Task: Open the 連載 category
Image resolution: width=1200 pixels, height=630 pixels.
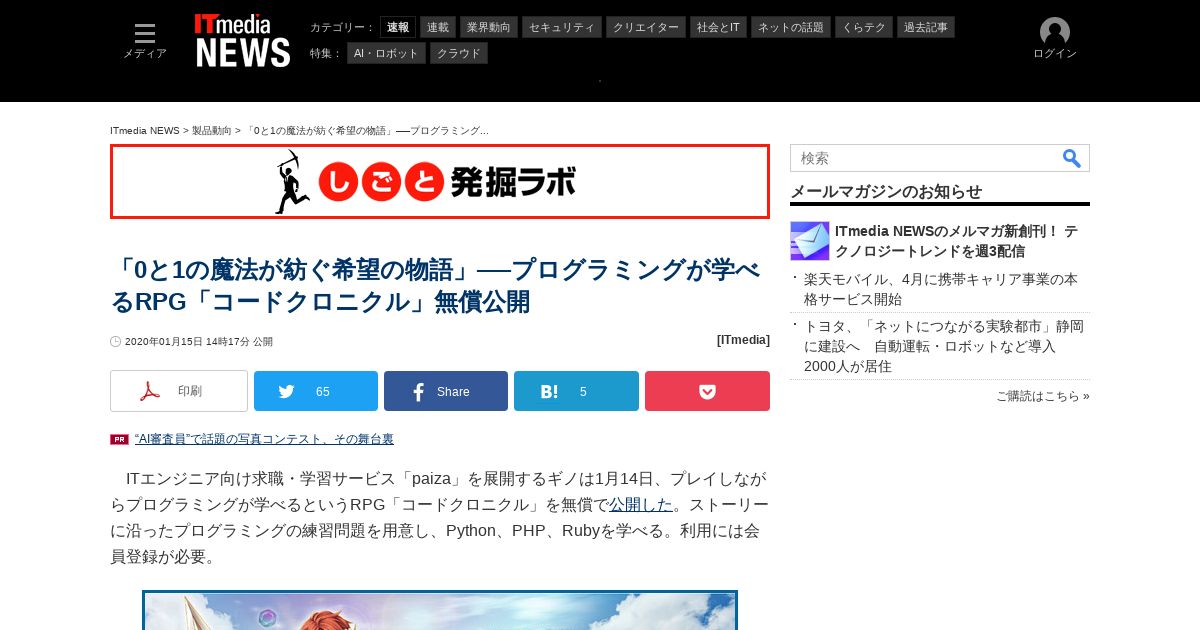Action: coord(438,27)
